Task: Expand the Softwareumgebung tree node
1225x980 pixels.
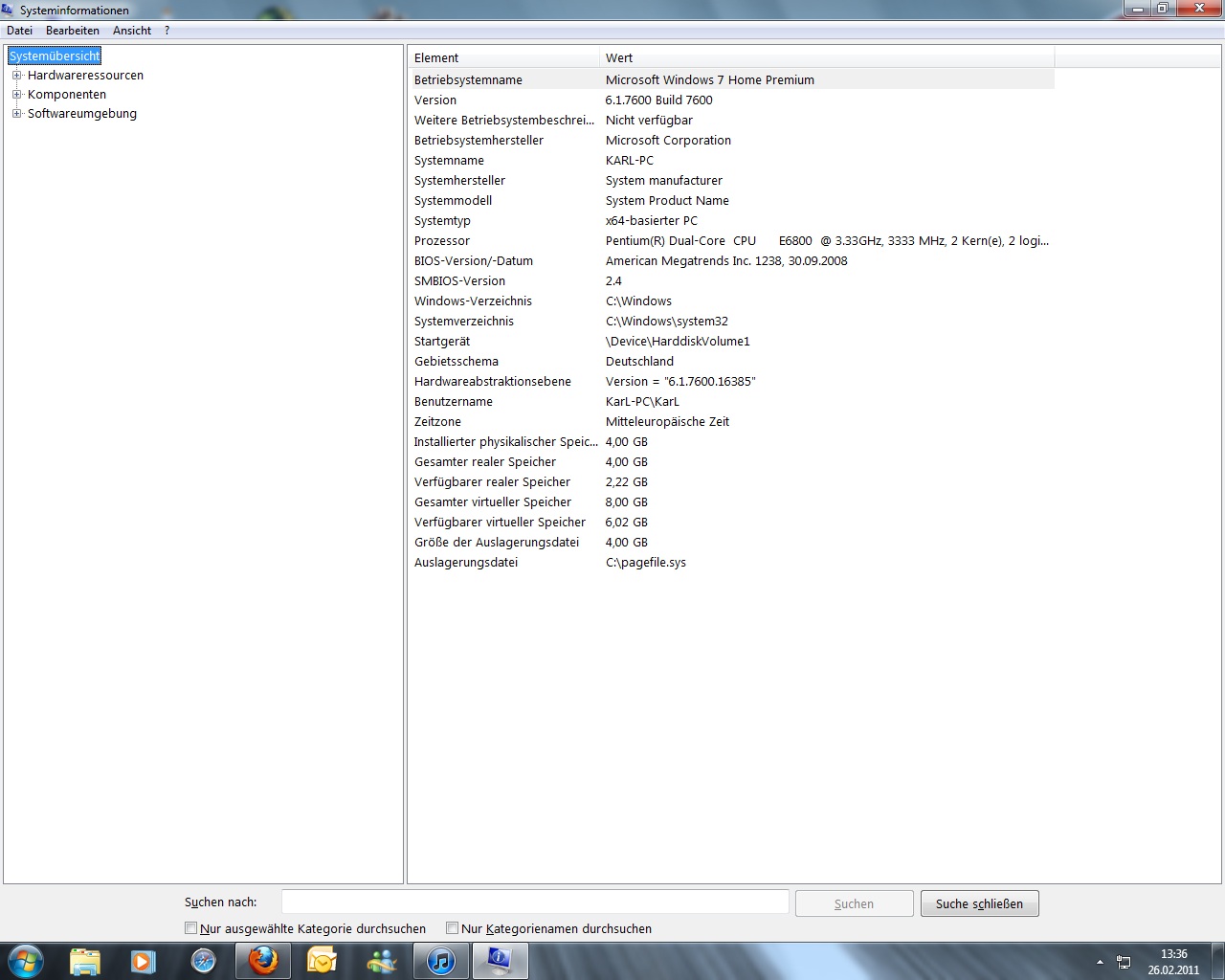Action: 16,114
